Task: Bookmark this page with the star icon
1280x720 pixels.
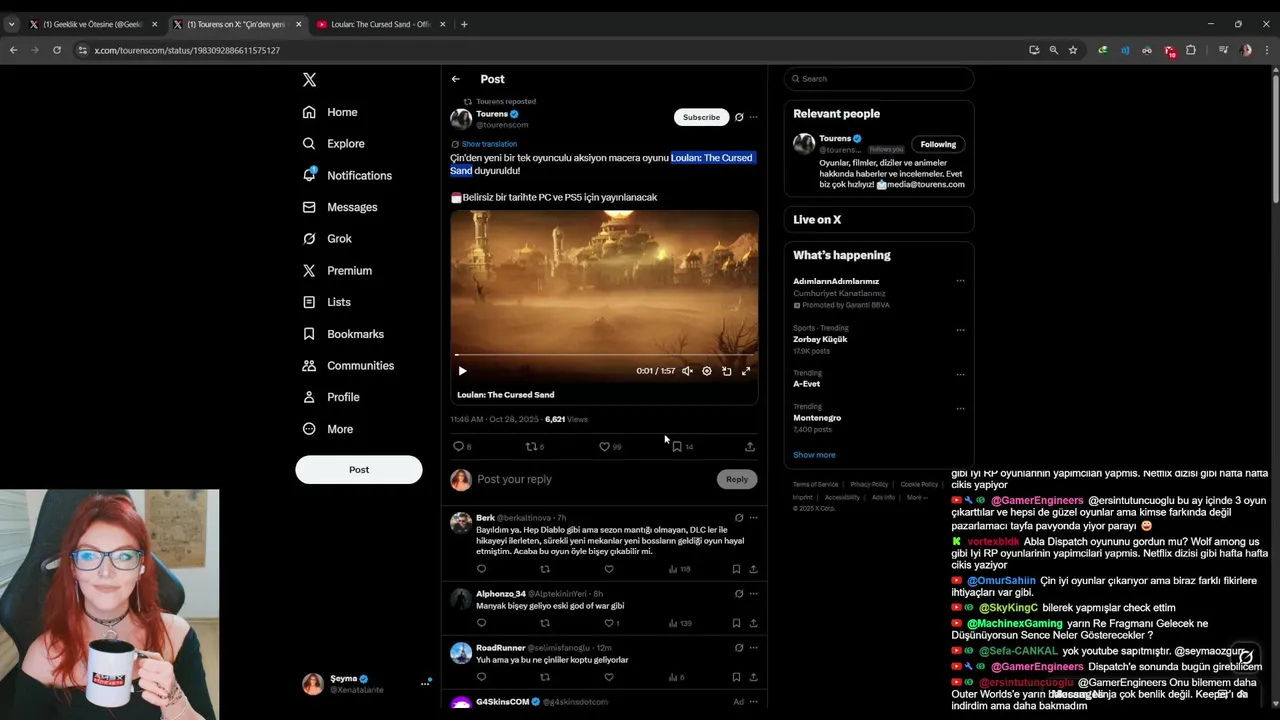Action: pos(1073,50)
